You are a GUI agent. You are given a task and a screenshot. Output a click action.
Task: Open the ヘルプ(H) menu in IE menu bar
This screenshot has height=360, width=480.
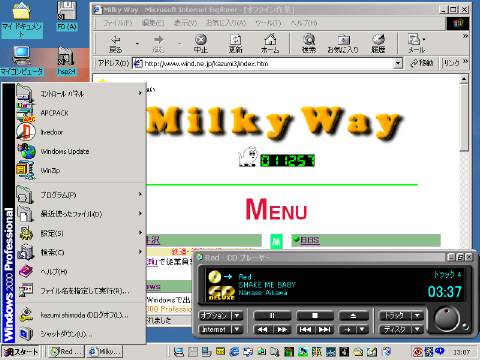click(x=304, y=23)
